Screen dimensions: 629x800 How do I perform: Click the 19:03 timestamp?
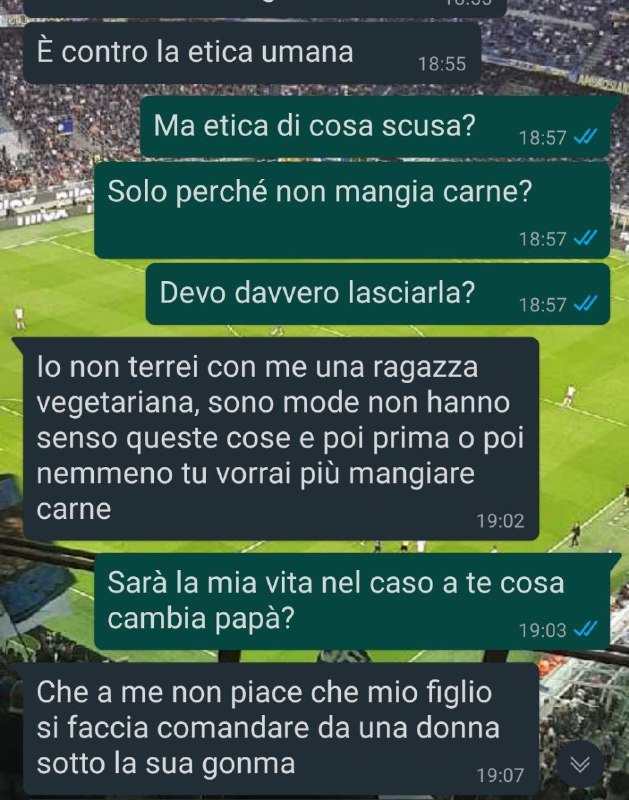[542, 631]
